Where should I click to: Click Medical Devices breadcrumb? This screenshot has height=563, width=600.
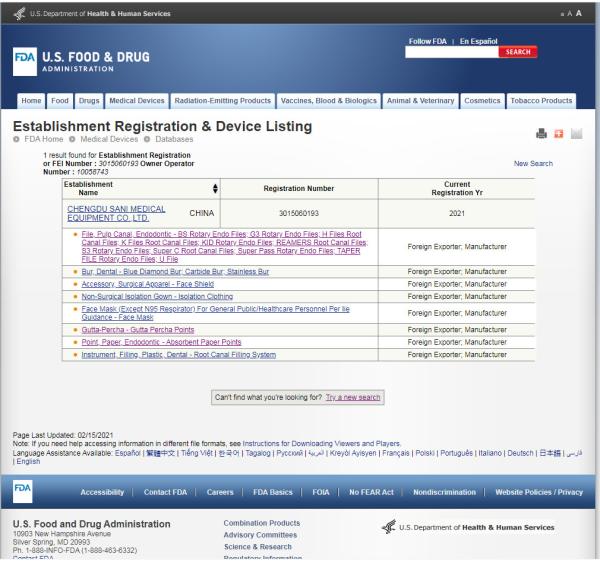109,139
